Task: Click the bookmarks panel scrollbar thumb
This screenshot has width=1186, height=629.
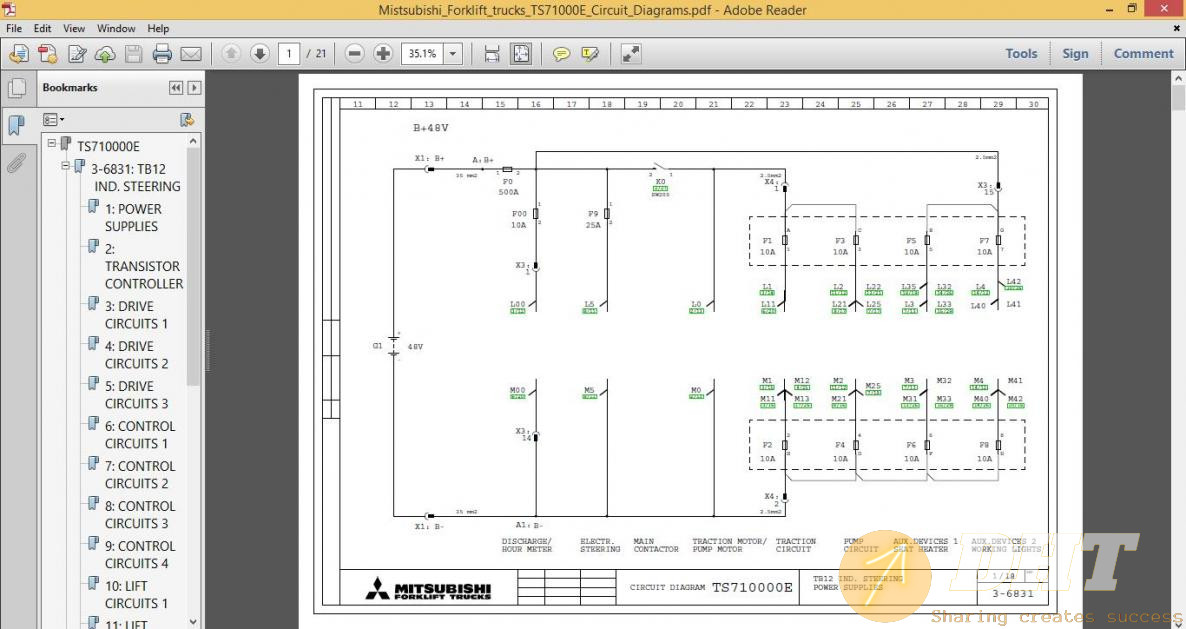Action: [194, 266]
